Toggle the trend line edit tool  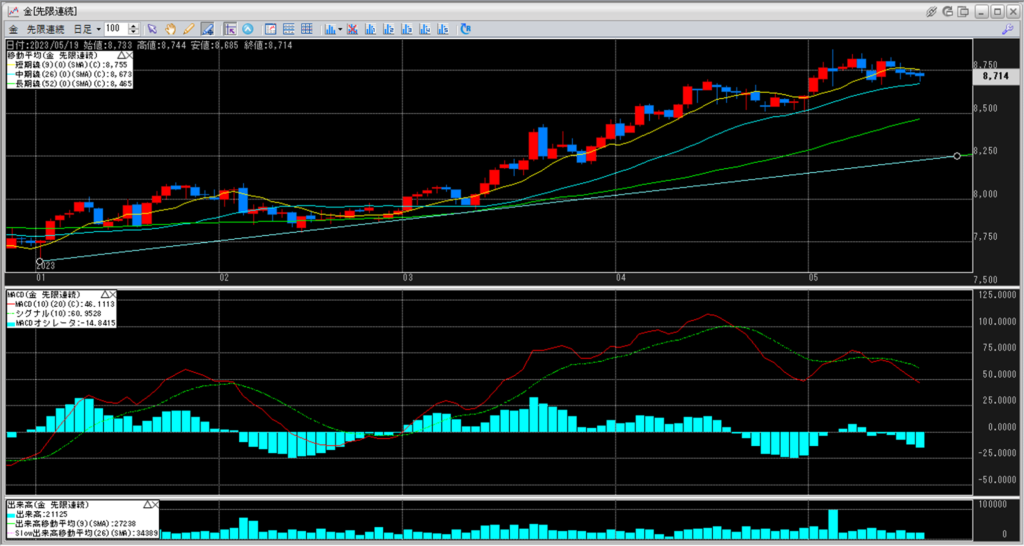click(207, 29)
